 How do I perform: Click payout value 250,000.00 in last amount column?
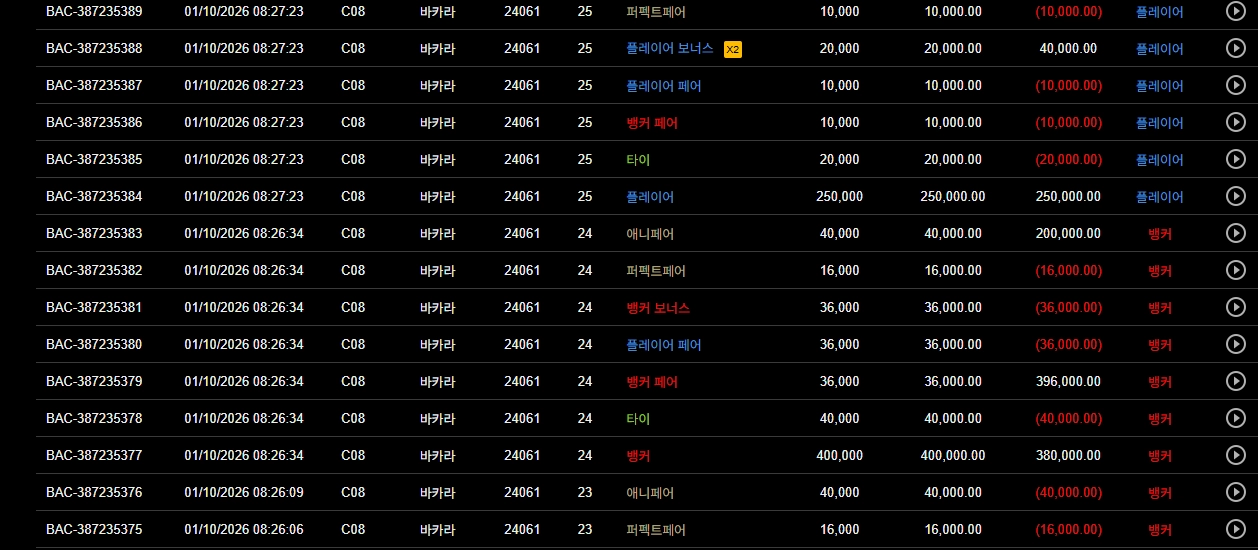pyautogui.click(x=1068, y=197)
